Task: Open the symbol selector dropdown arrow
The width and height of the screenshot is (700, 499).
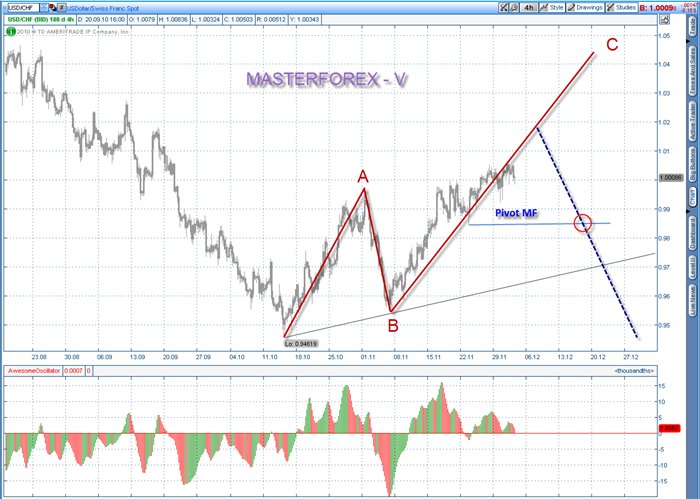Action: (x=44, y=8)
